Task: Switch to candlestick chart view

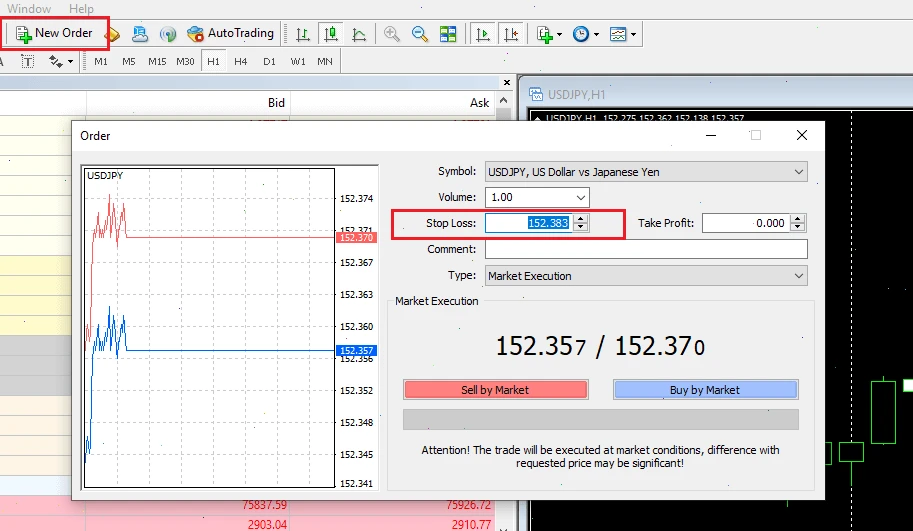Action: click(331, 34)
